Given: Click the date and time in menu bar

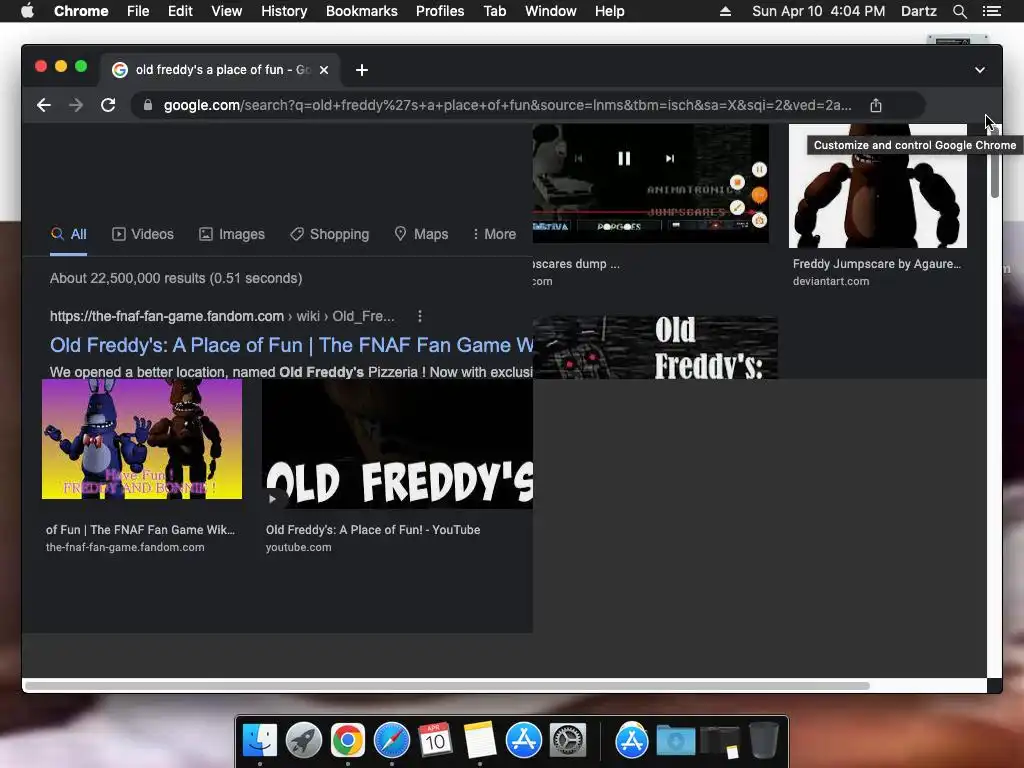Looking at the screenshot, I should (x=819, y=11).
